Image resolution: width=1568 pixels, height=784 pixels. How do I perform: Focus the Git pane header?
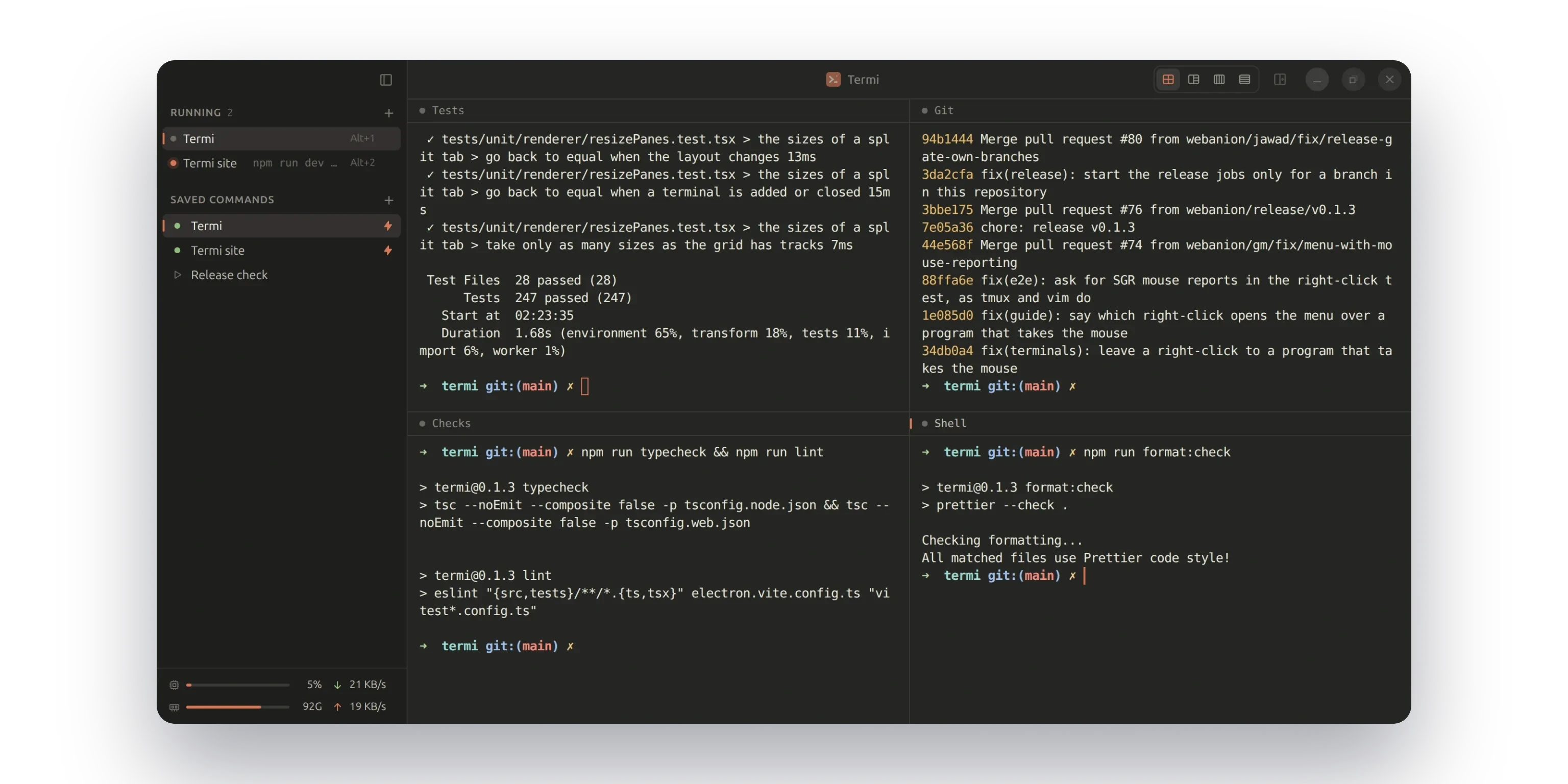1160,111
